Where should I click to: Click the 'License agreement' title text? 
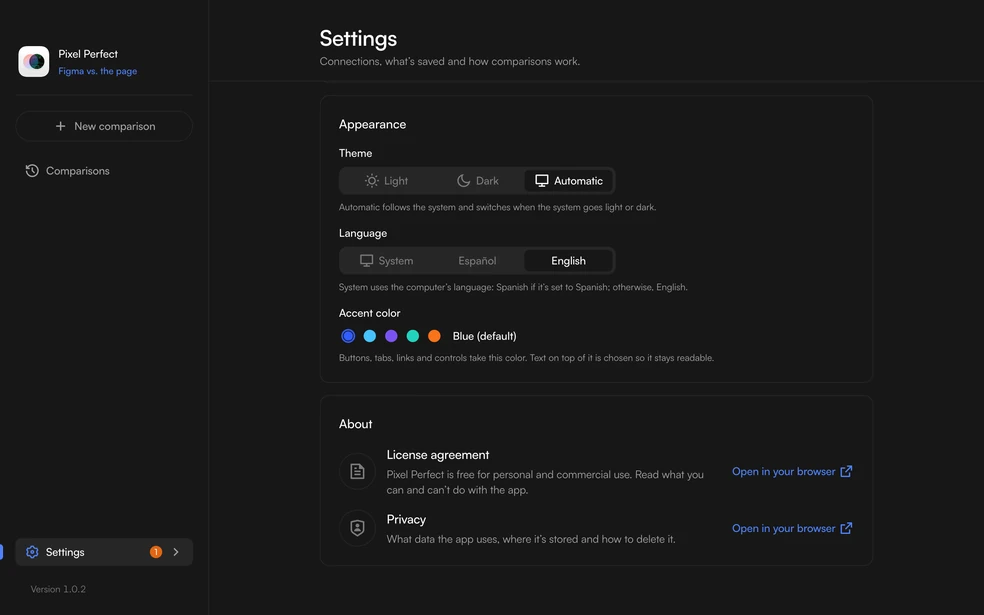[437, 455]
